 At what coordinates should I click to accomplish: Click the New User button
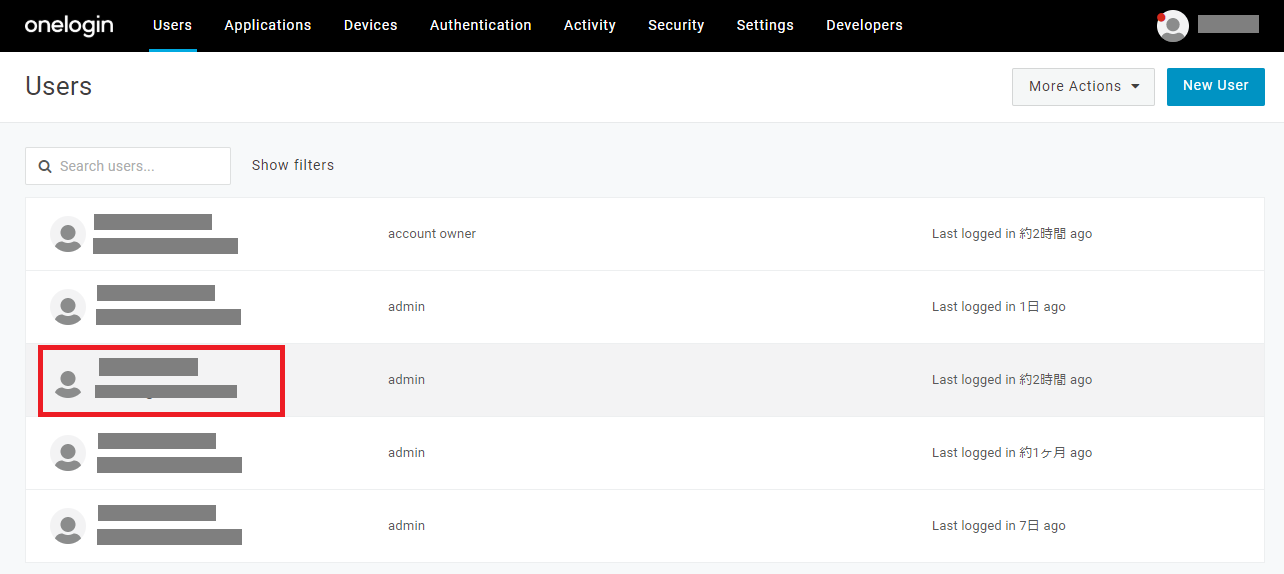1216,86
